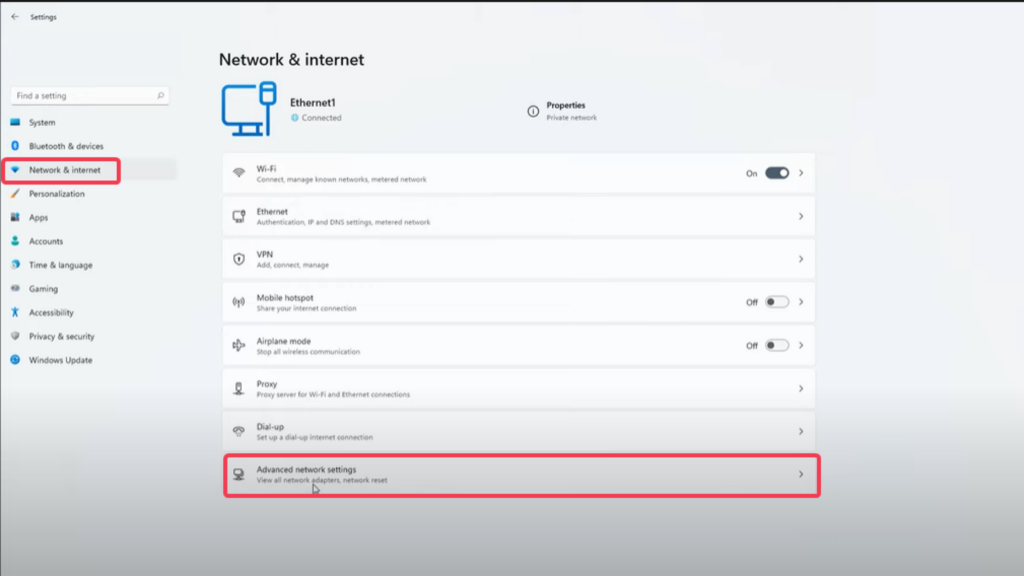Screen dimensions: 1024x576
Task: Click the back arrow in Settings
Action: pos(15,17)
